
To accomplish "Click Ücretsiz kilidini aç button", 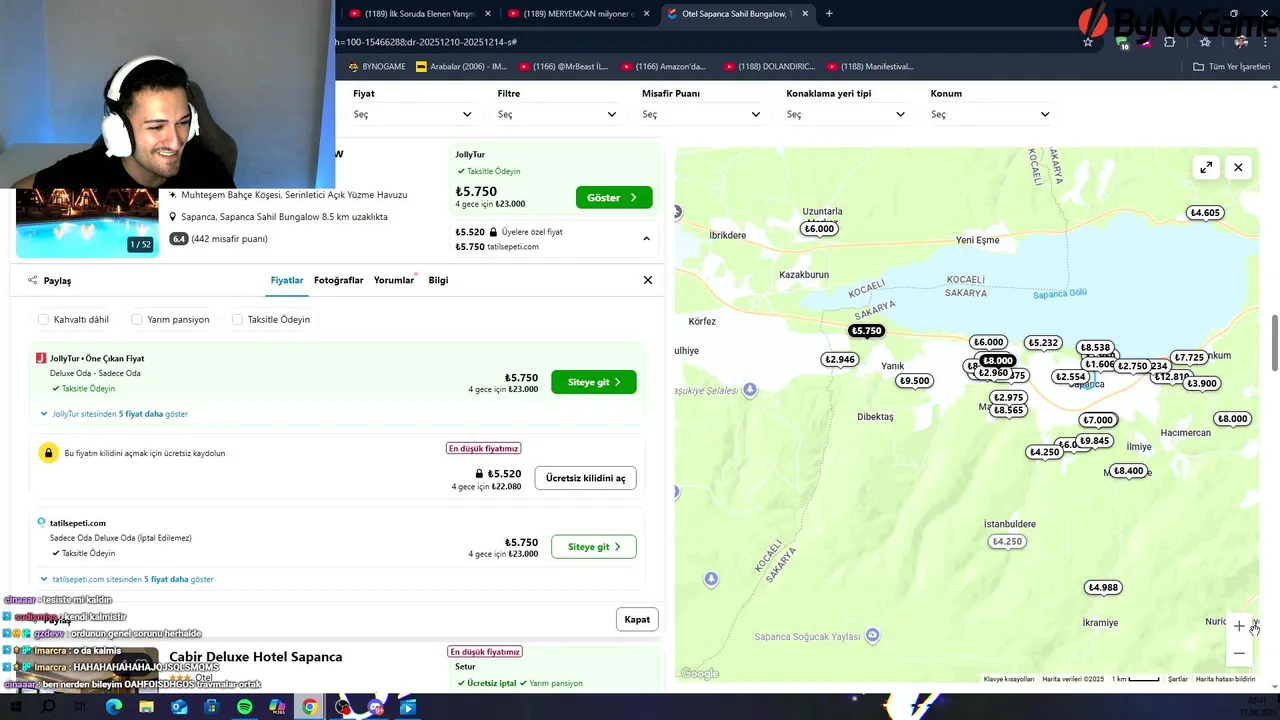I will tap(585, 478).
